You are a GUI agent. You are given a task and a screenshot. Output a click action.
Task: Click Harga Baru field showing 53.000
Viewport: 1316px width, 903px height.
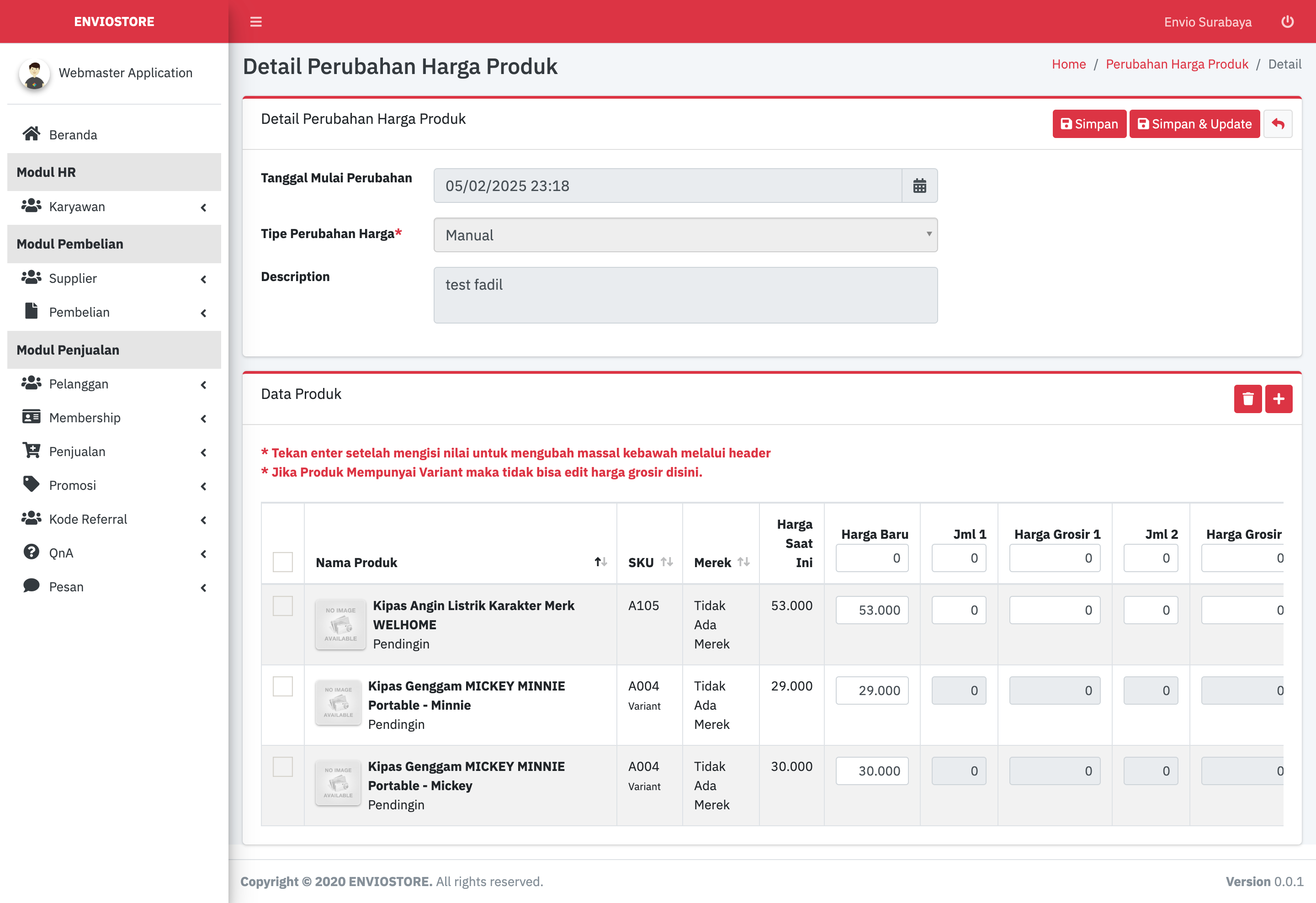pyautogui.click(x=872, y=611)
